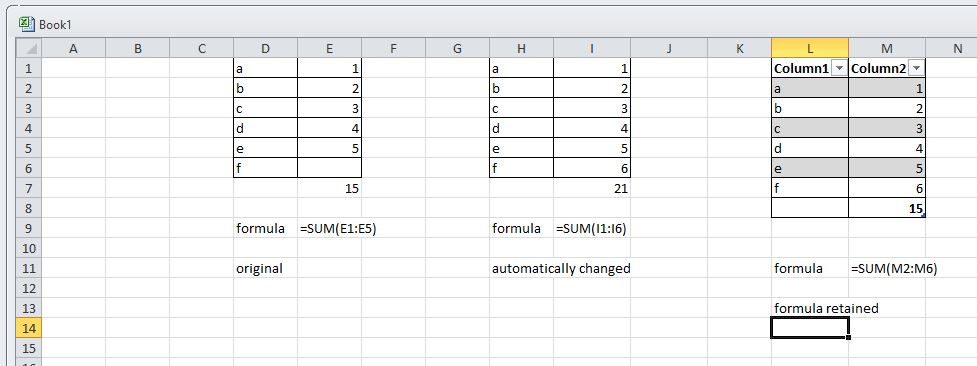Click the 'formula retained' cell
Screen dimensions: 977x366
[x=826, y=308]
